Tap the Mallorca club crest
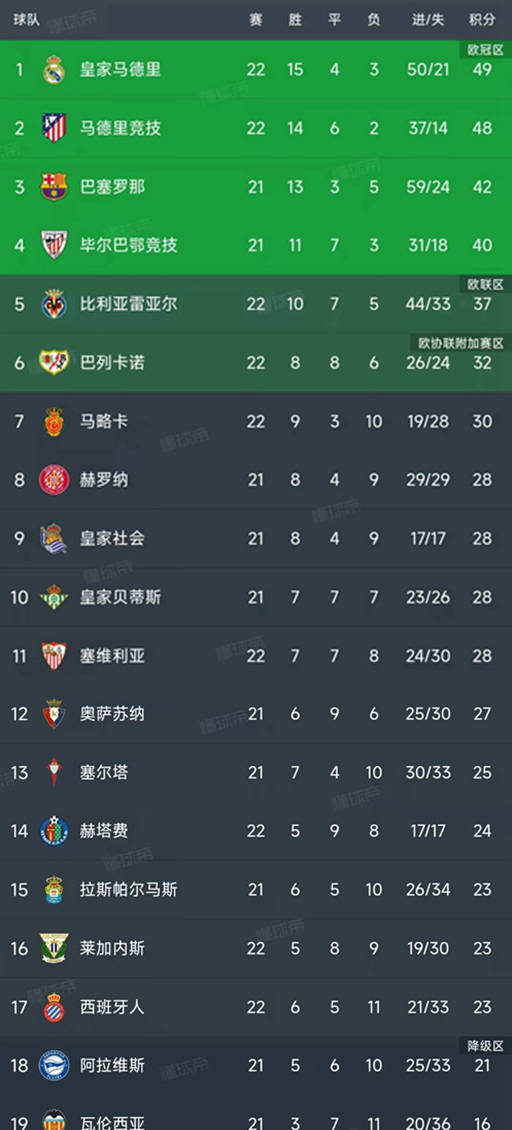Viewport: 512px width, 1130px height. pos(53,421)
